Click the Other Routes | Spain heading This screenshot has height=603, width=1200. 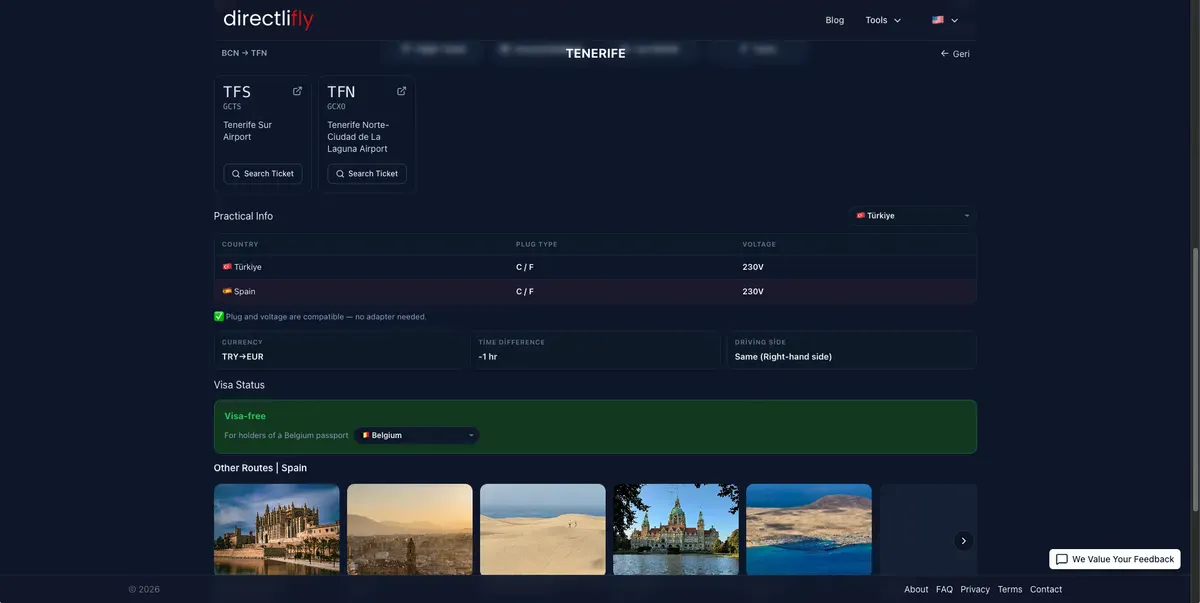[x=260, y=468]
